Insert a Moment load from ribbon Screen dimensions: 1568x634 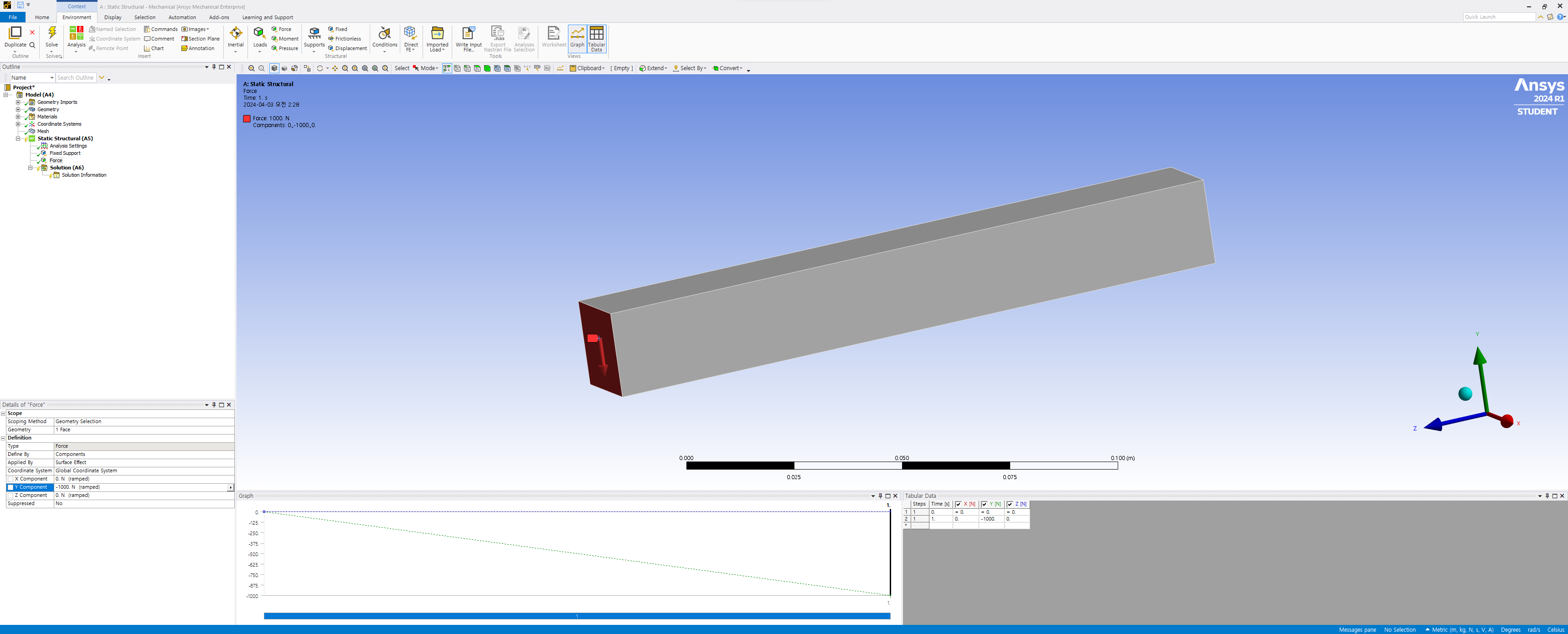(x=285, y=39)
